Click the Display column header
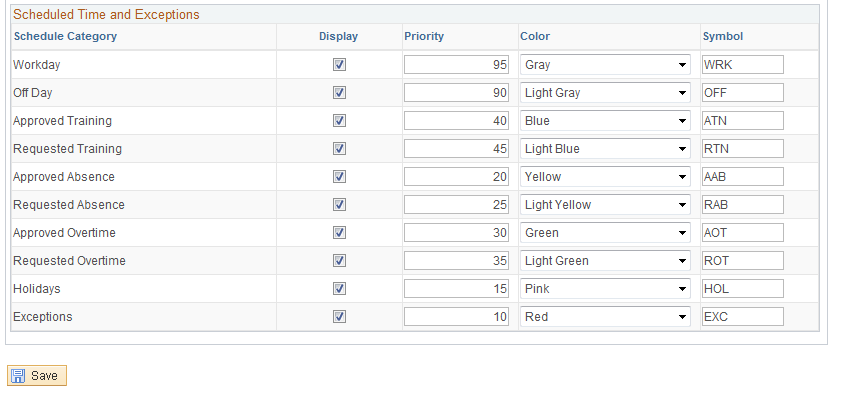Image resolution: width=861 pixels, height=401 pixels. click(x=338, y=37)
